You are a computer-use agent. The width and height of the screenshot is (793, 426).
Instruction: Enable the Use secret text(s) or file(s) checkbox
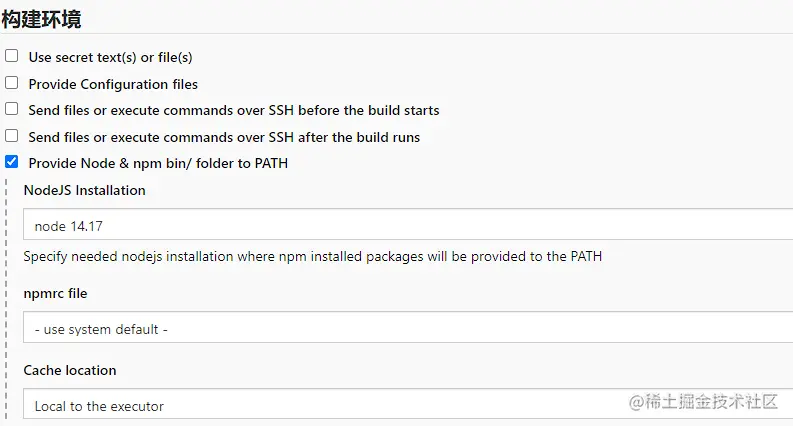(12, 56)
